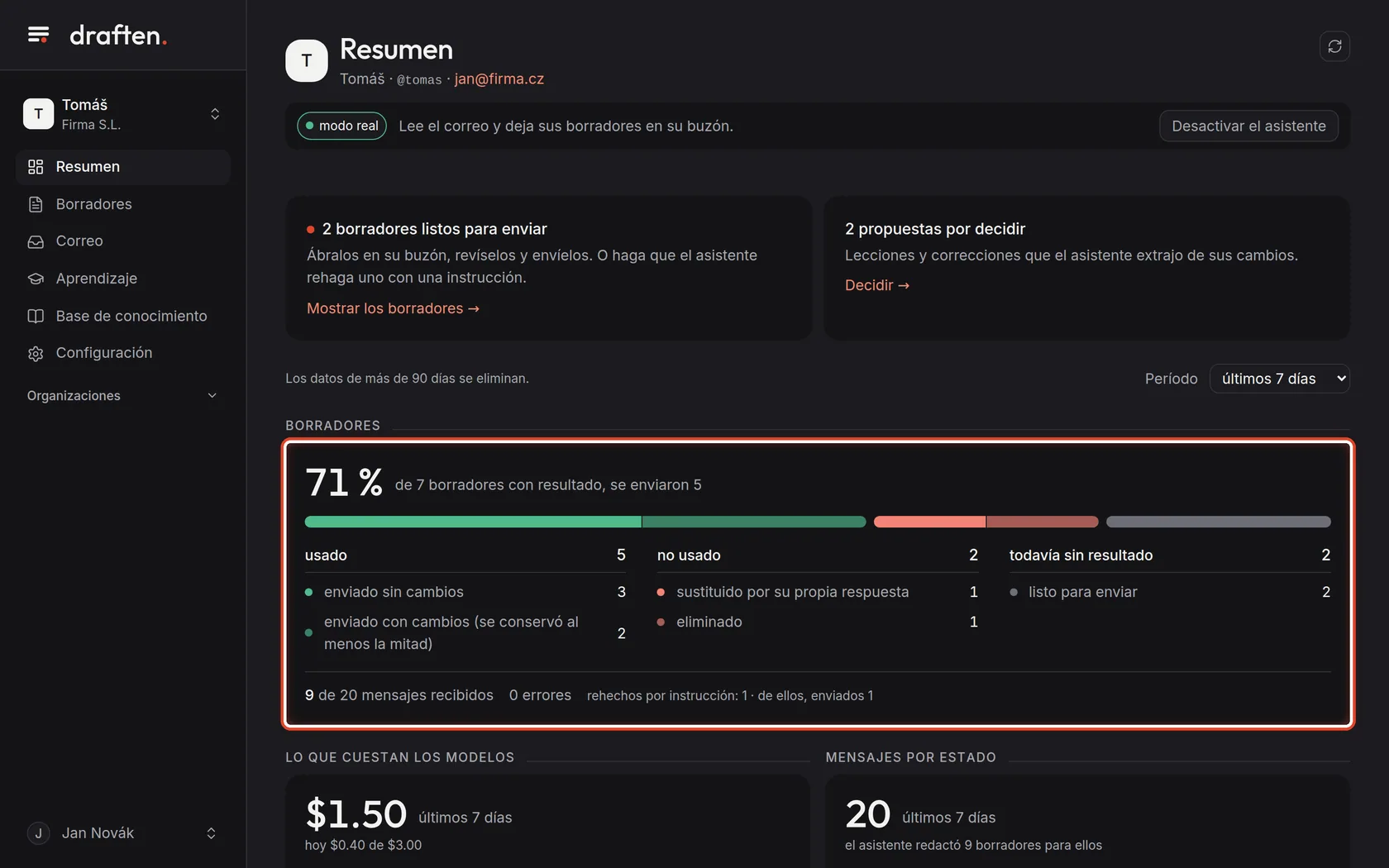Click the bright green enviado sin cambios bar segment
Image resolution: width=1389 pixels, height=868 pixels.
click(473, 522)
